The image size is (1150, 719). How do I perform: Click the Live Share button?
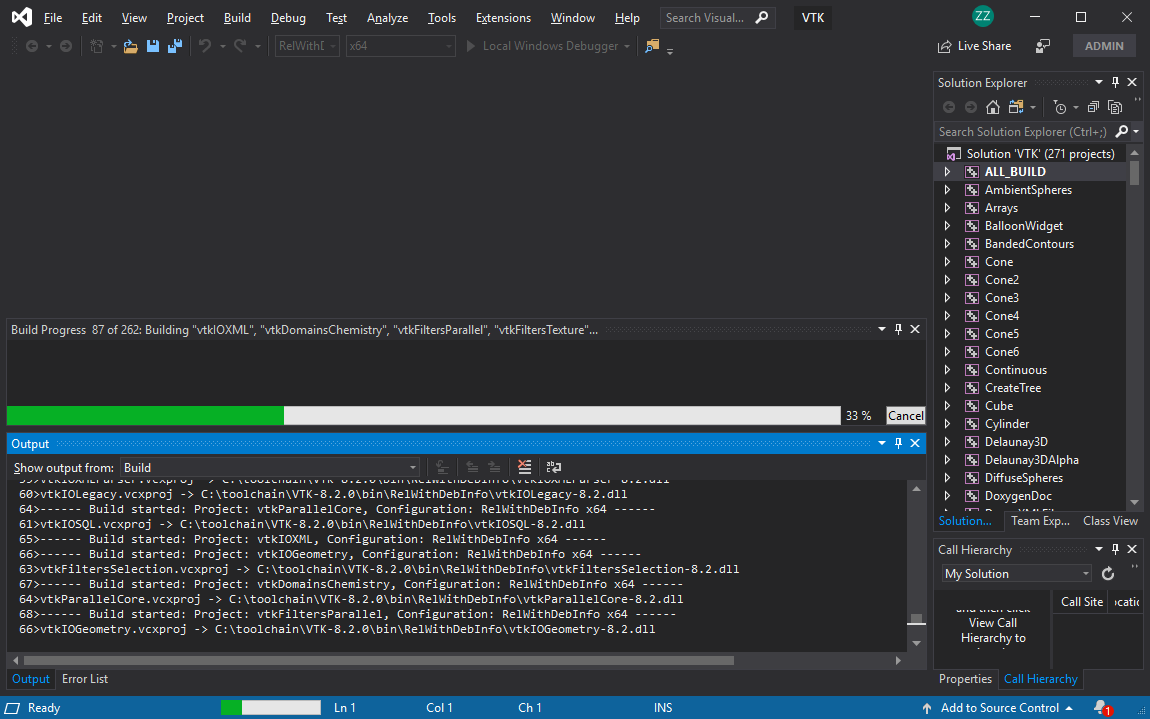click(975, 46)
